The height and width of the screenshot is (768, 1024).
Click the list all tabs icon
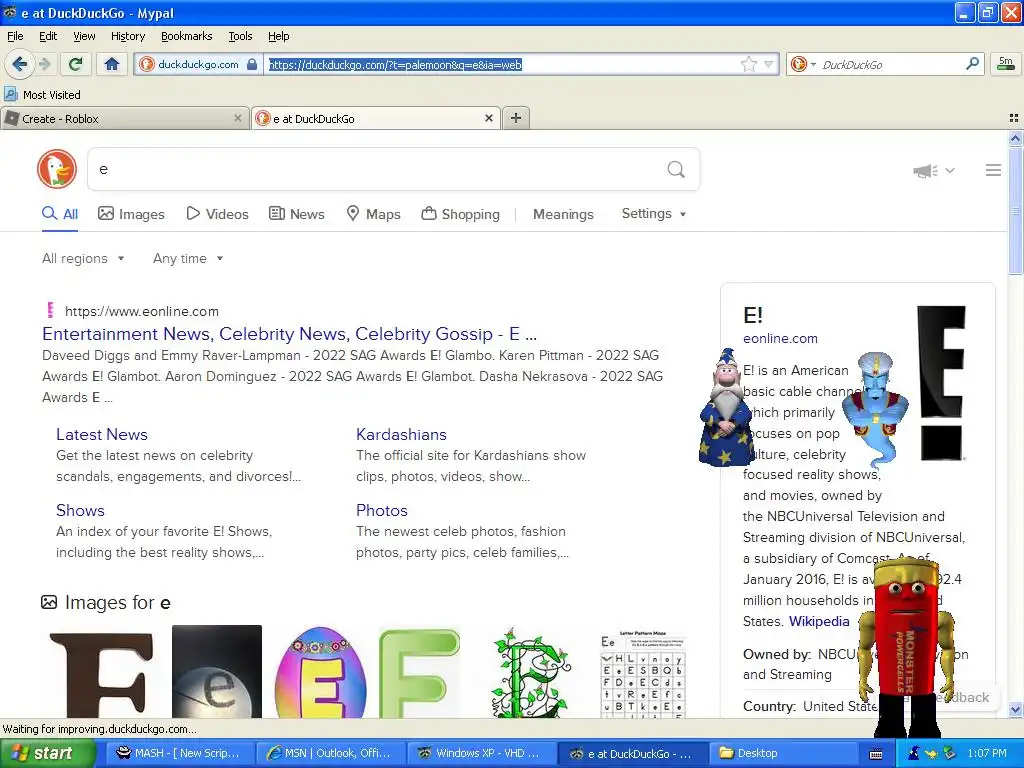click(1014, 118)
